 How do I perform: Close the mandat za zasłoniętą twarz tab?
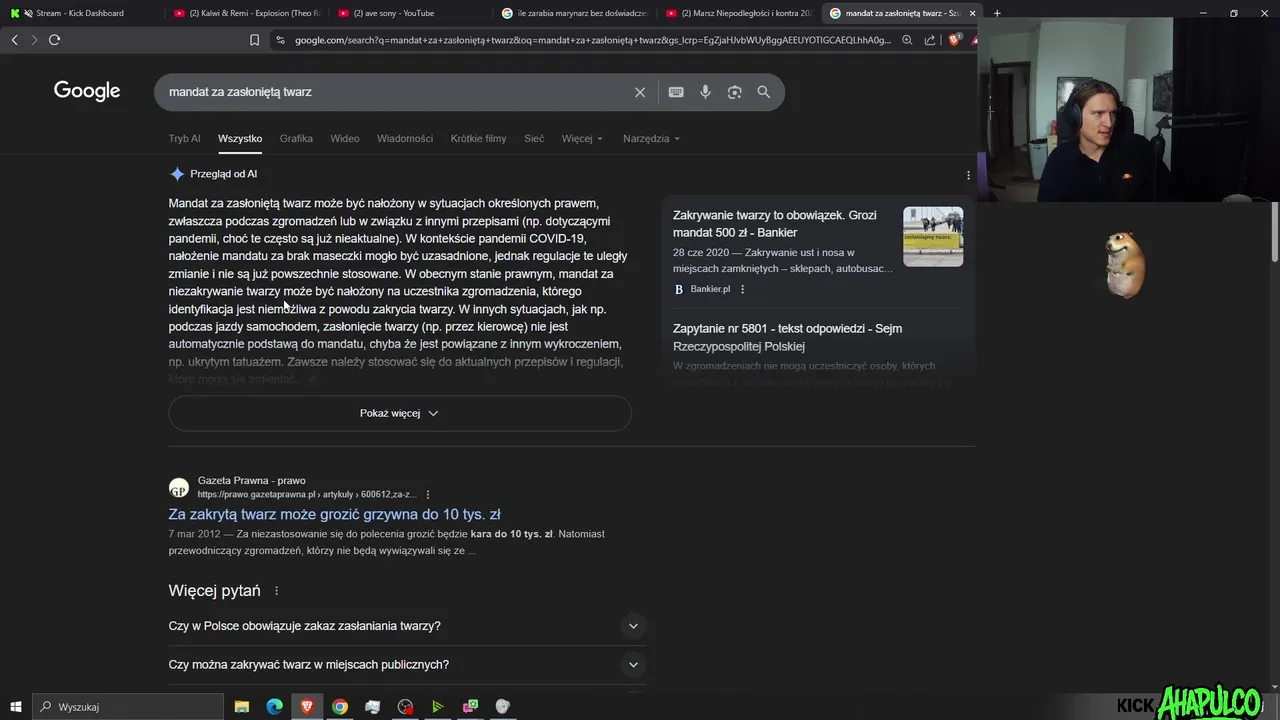pos(972,13)
